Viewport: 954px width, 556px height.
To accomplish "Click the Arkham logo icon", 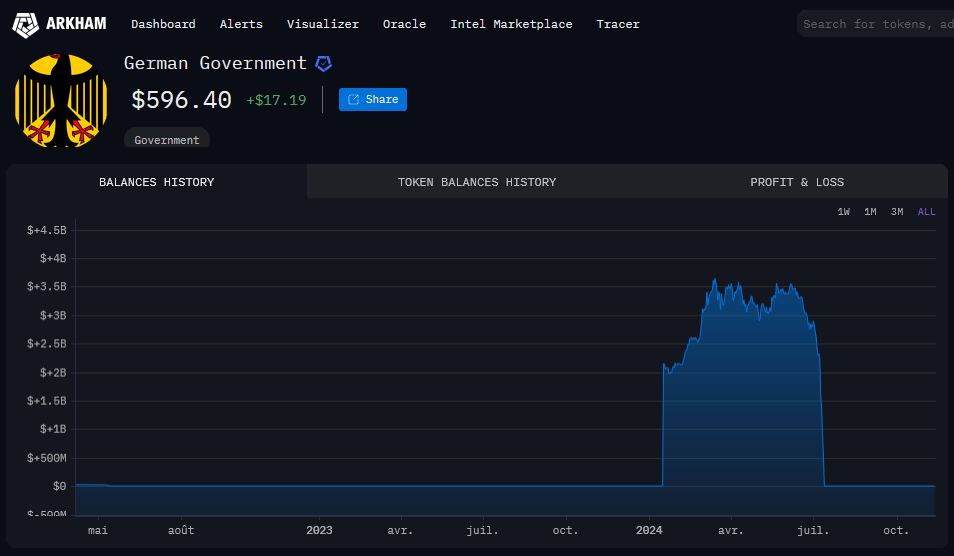I will [x=25, y=24].
